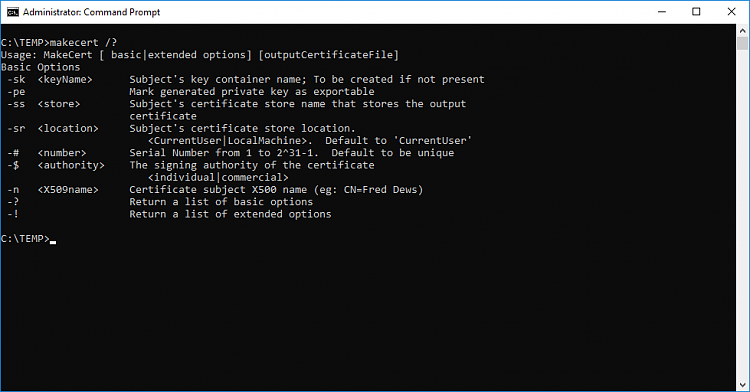Minimize the Command Prompt window
Screen dimensions: 750x392
tap(662, 12)
